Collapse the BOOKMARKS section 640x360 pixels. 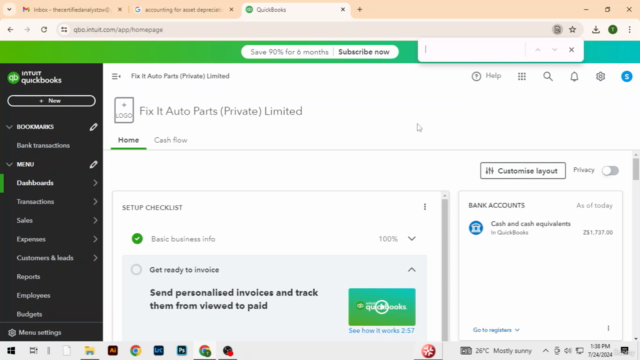point(9,127)
